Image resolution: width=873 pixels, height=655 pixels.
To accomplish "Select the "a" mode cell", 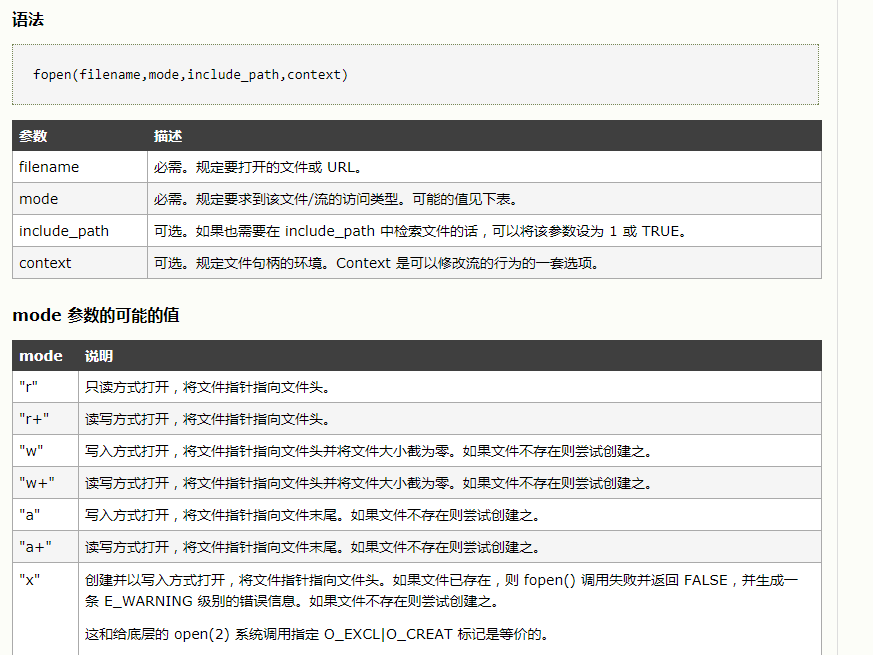I will coord(30,515).
